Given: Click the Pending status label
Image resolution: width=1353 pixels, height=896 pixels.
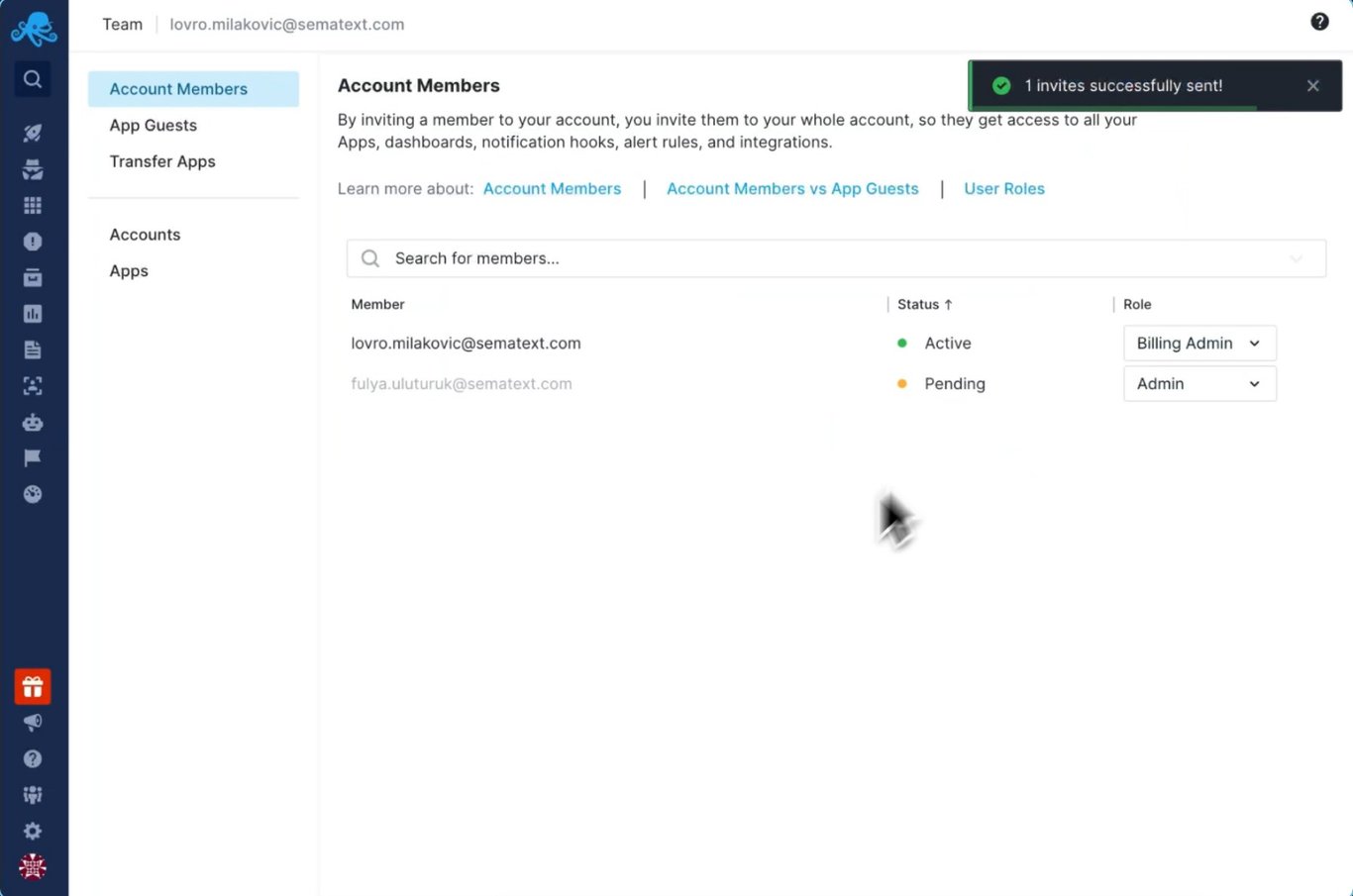Looking at the screenshot, I should (x=955, y=384).
